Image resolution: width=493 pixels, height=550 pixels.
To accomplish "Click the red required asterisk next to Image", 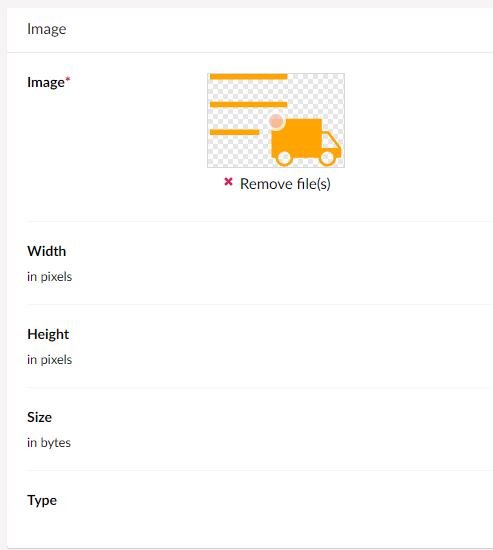I will pos(68,80).
